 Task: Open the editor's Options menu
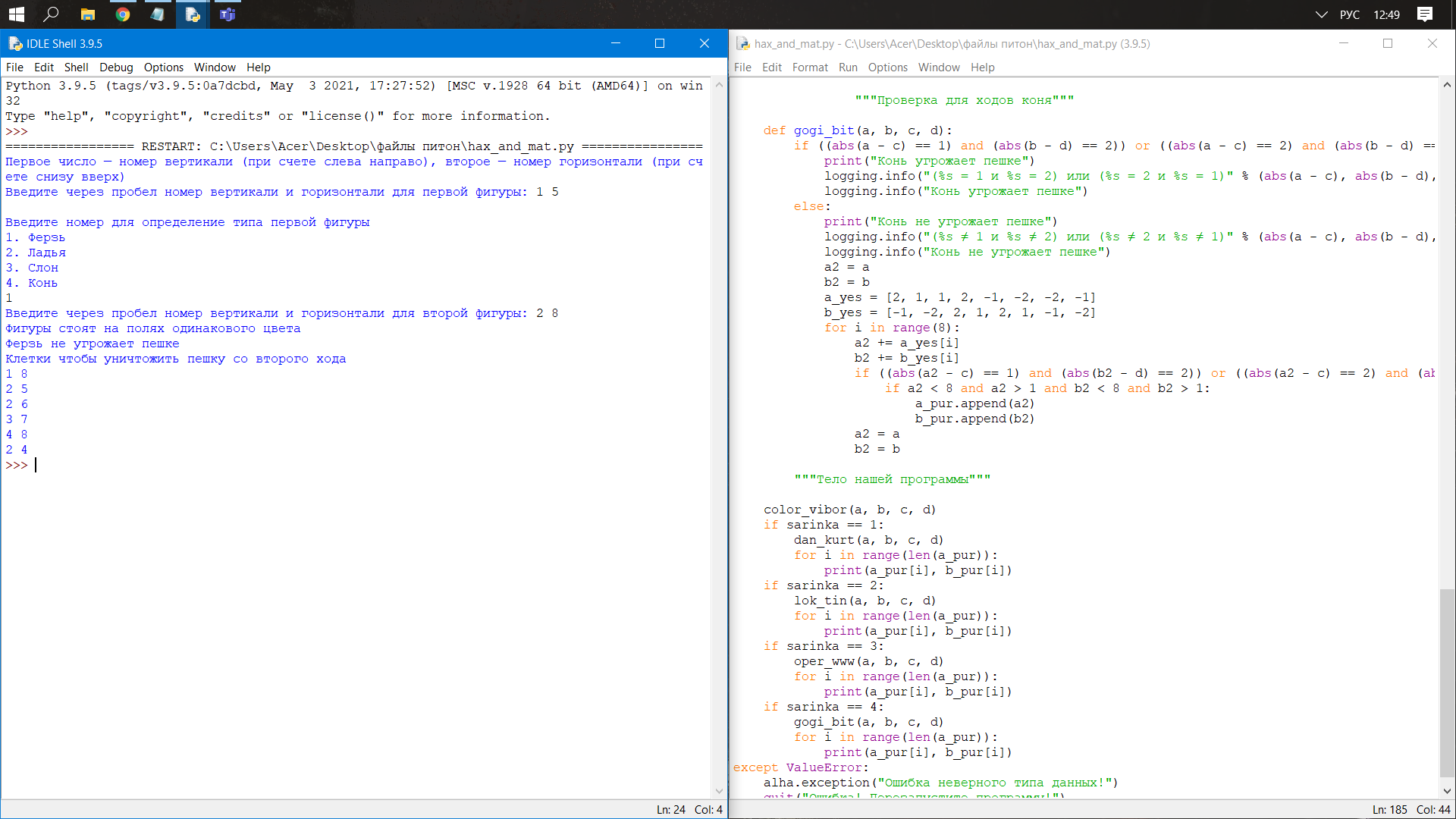[x=887, y=67]
